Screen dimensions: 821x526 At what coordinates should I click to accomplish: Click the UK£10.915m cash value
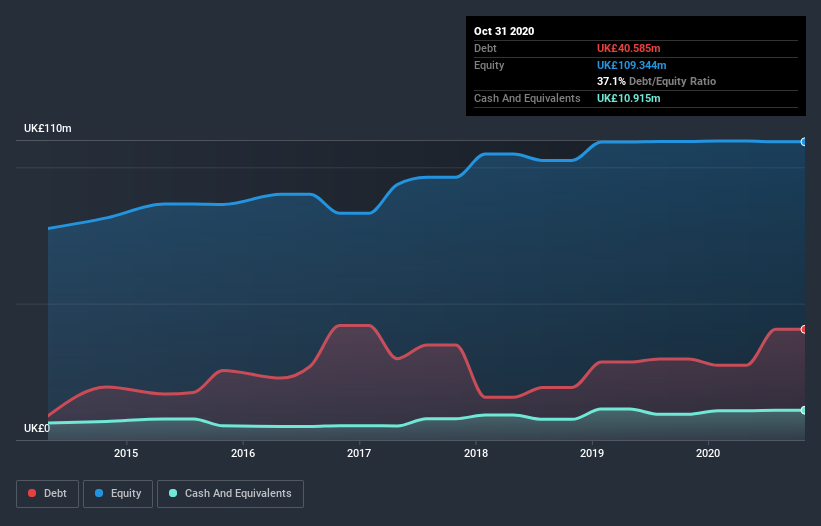pyautogui.click(x=629, y=98)
